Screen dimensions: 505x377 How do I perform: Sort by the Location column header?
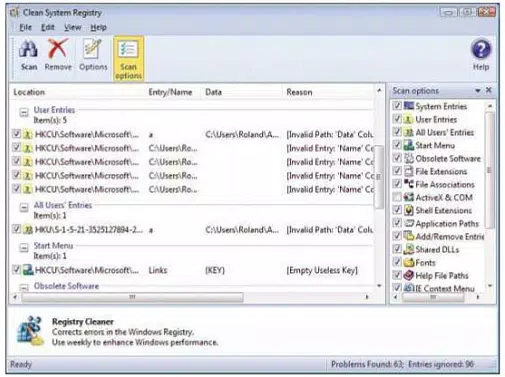[x=77, y=92]
